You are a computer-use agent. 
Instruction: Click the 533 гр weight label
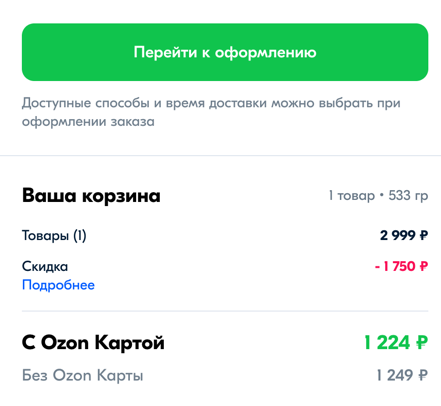(408, 196)
